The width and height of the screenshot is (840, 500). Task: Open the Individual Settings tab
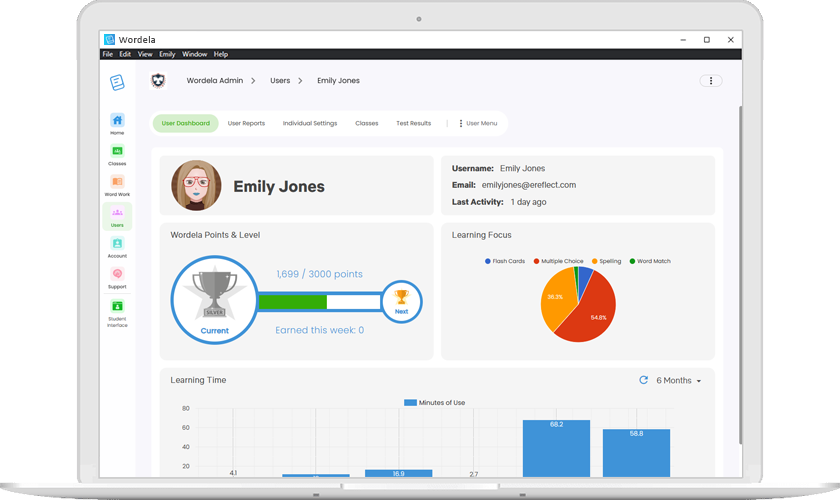click(x=310, y=123)
